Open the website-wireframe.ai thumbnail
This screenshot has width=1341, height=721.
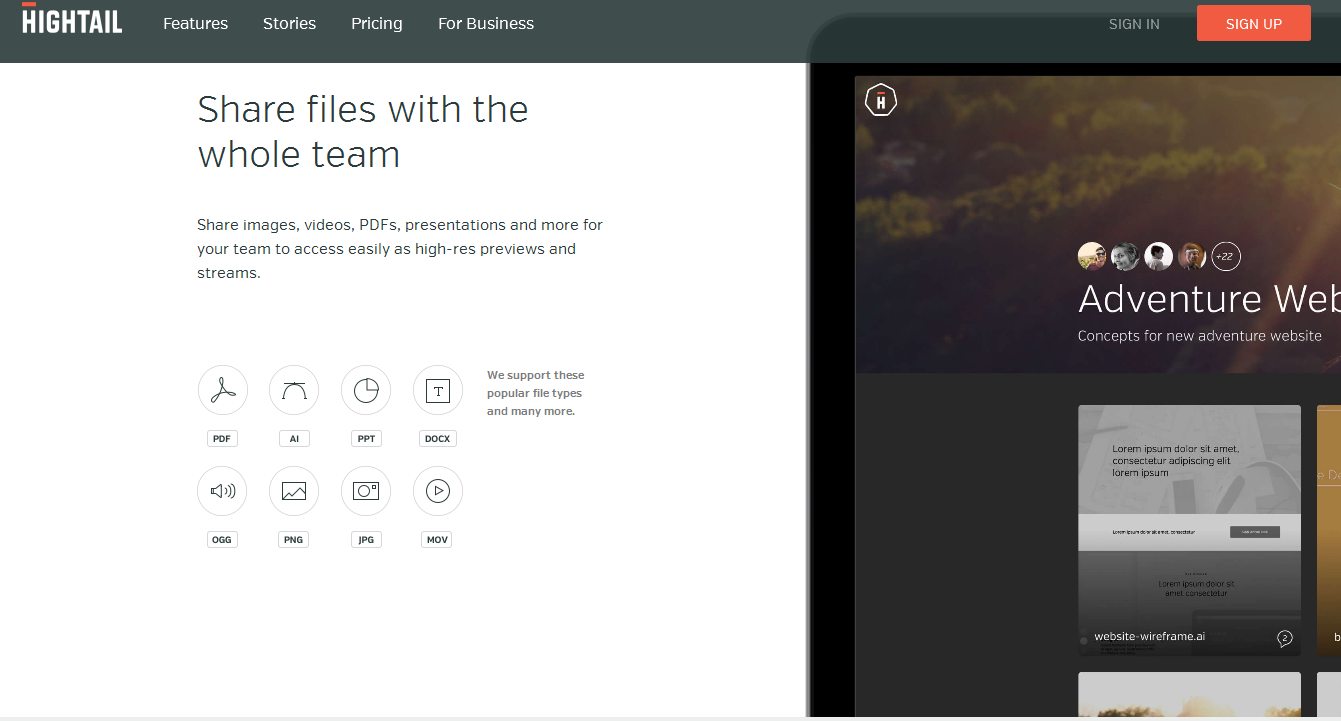coord(1189,520)
